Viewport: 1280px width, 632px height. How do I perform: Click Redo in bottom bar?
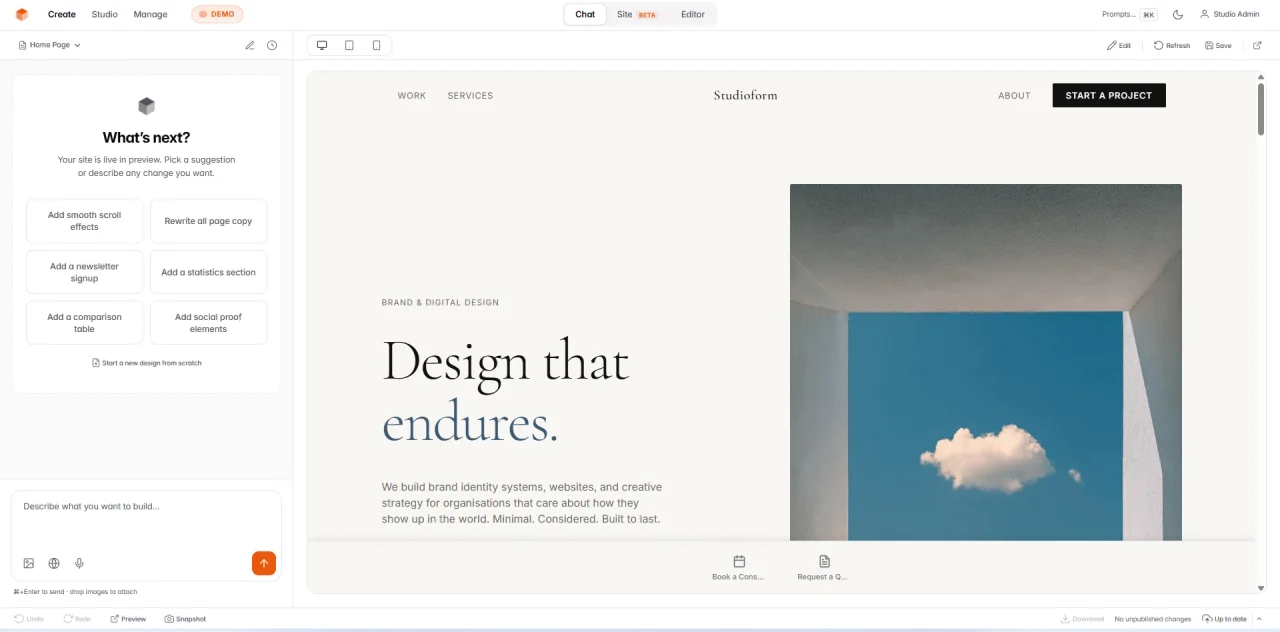pos(77,619)
